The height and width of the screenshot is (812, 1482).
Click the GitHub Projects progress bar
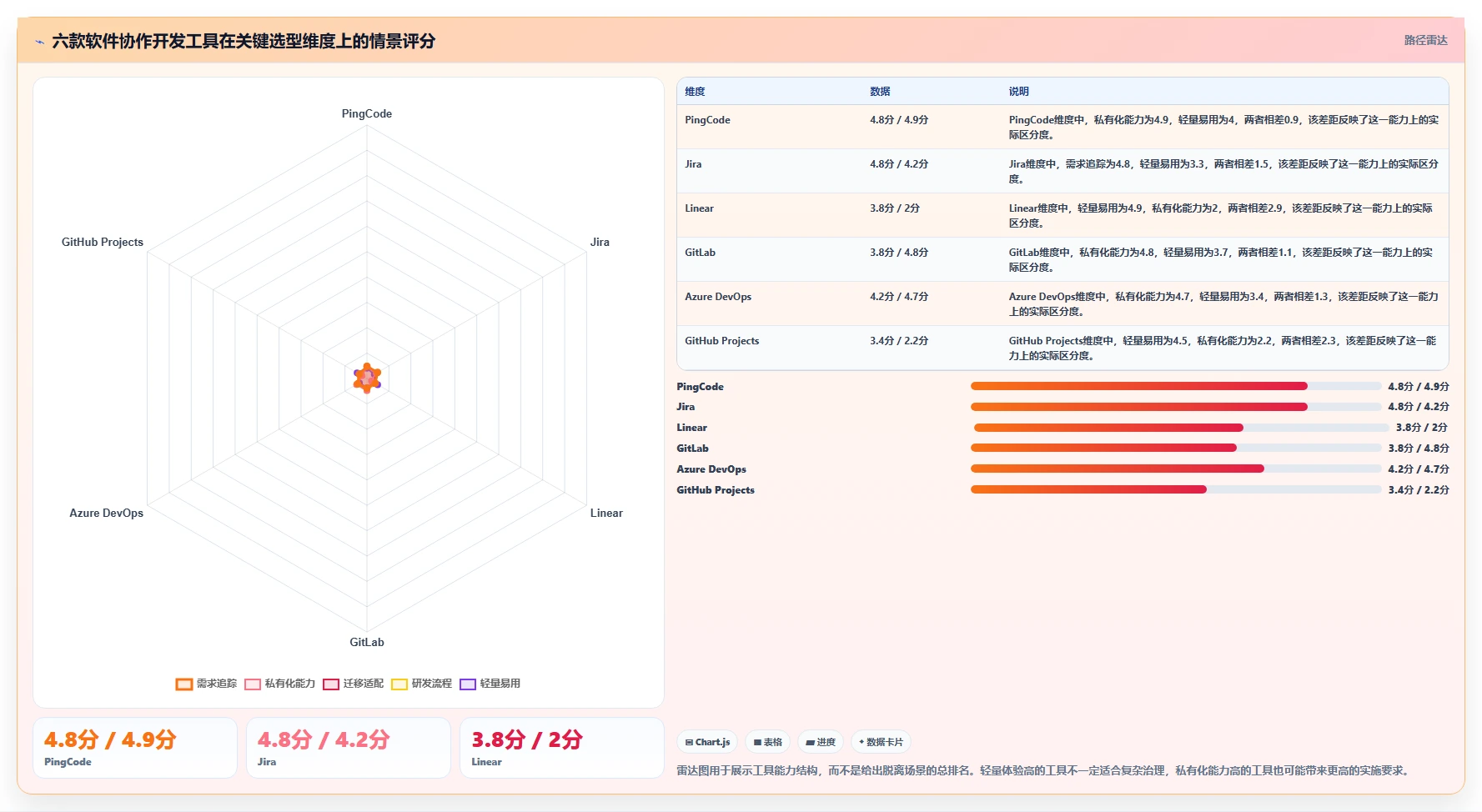(1176, 489)
